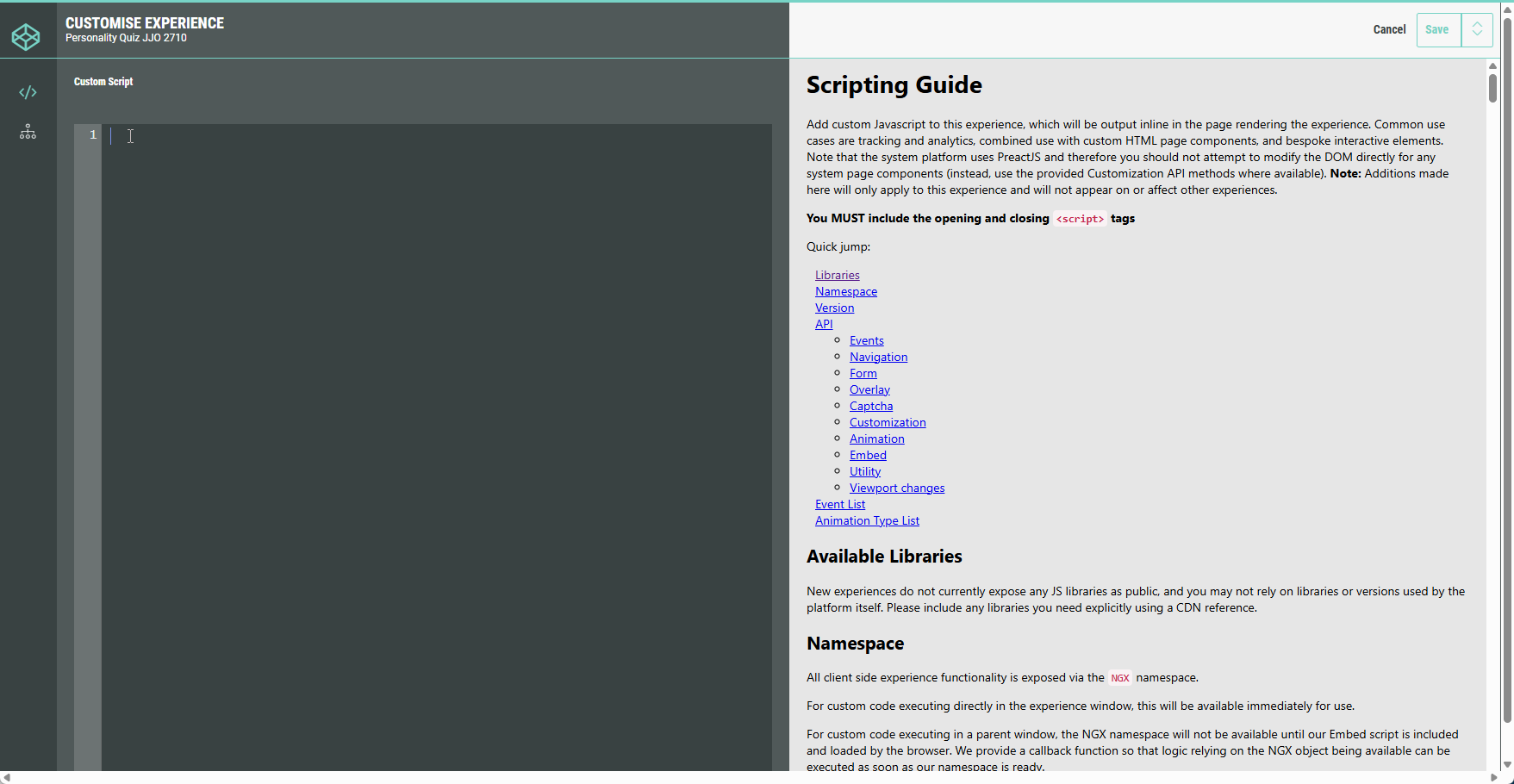Follow the API quick jump link
This screenshot has height=784, width=1514.
[824, 325]
